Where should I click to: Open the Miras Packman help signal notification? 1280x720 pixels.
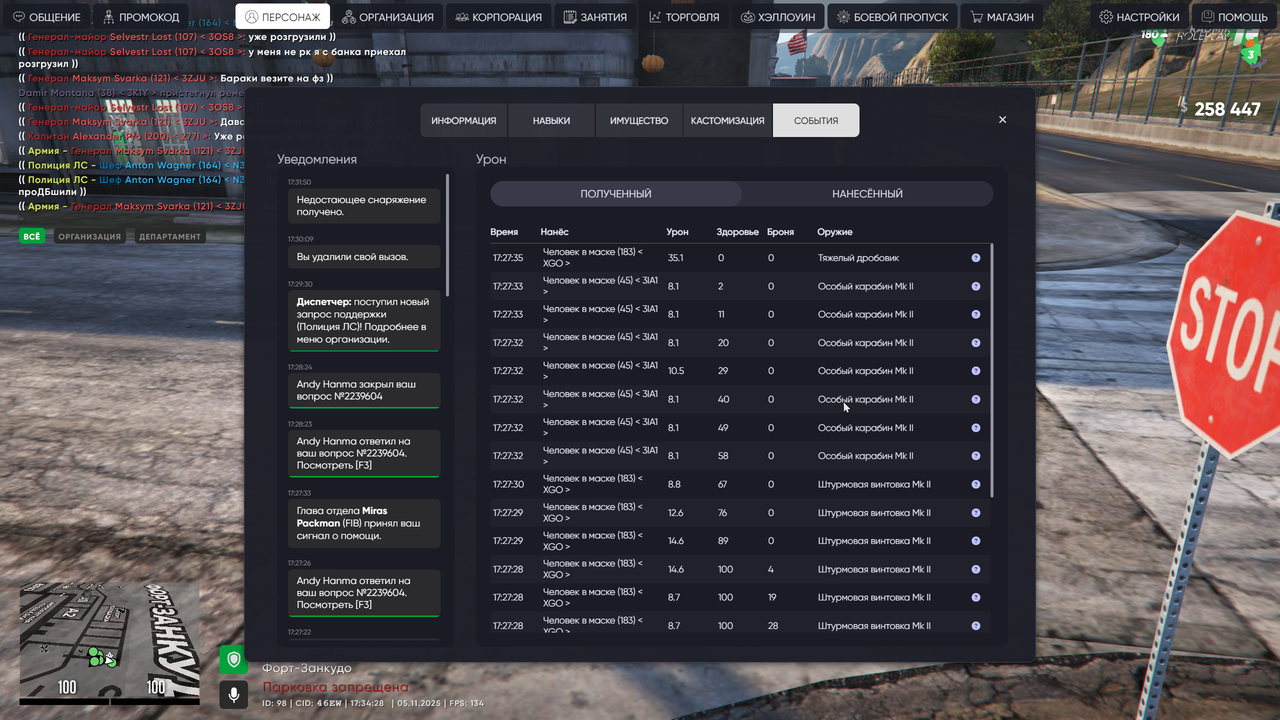364,523
